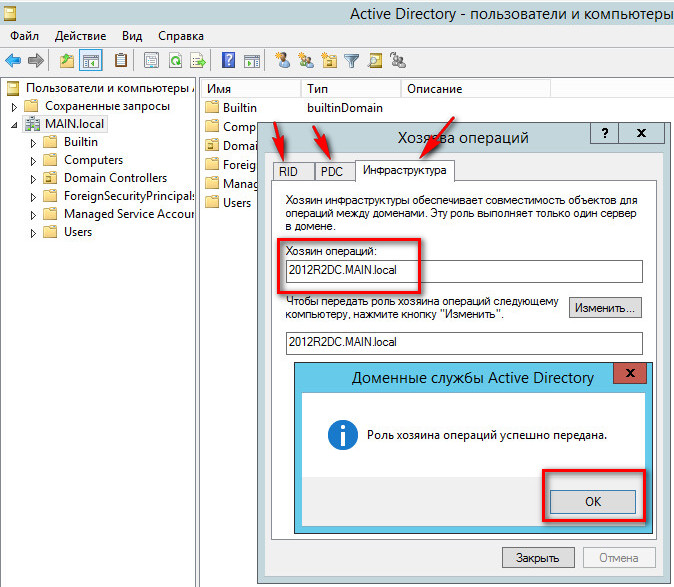The width and height of the screenshot is (674, 587).
Task: Go up one level with folder-arrow icon
Action: (67, 61)
